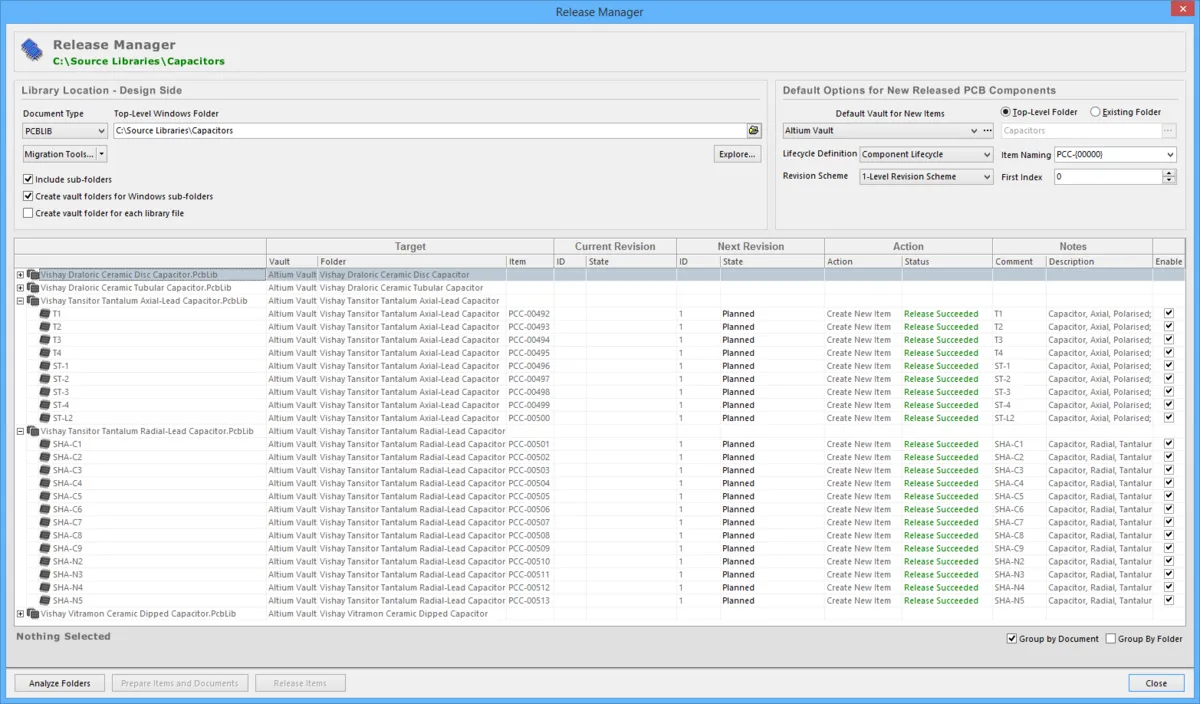Select the Top-Level Folder radio button

(x=1006, y=112)
